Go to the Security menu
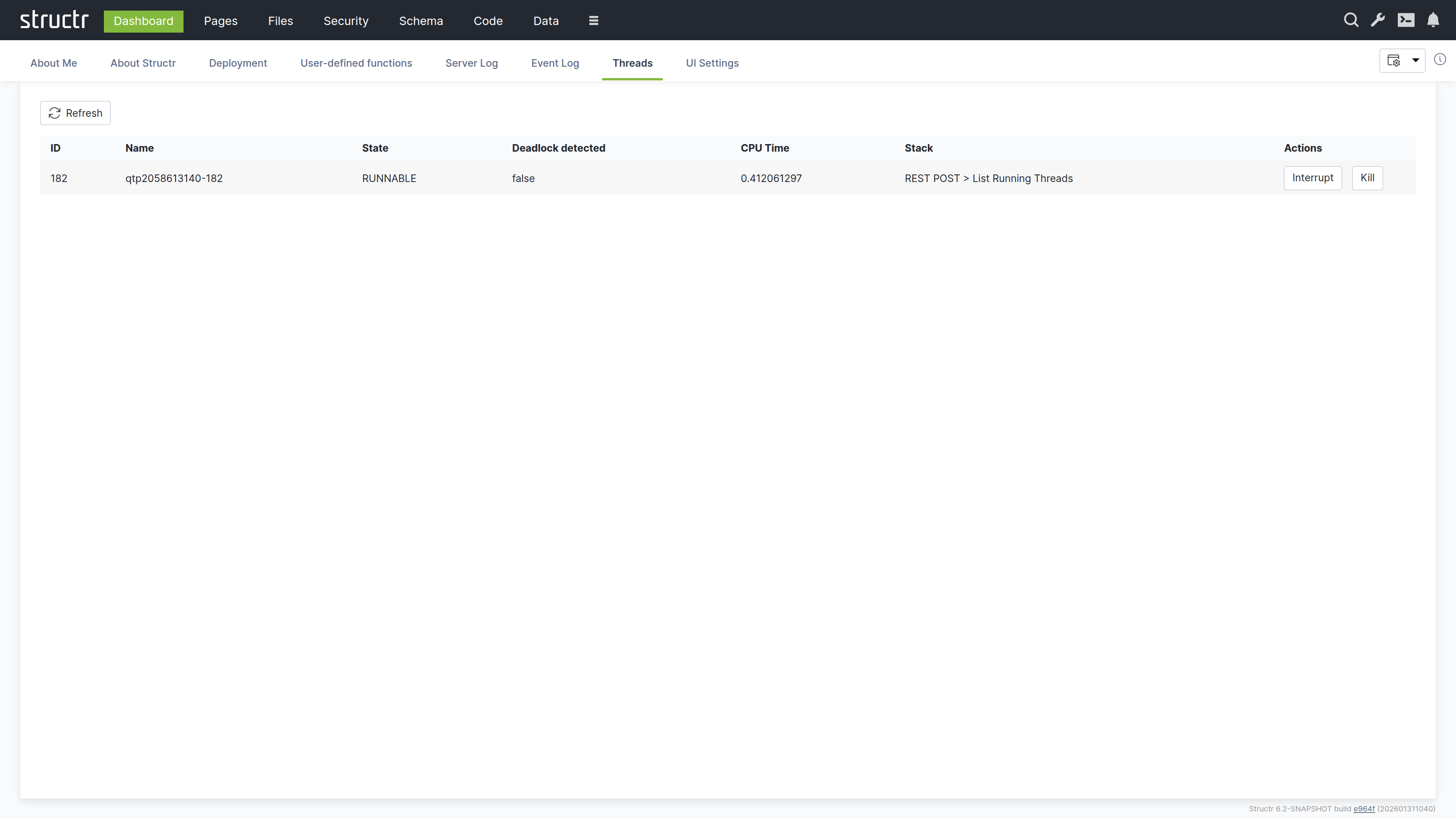The height and width of the screenshot is (819, 1456). pos(346,21)
